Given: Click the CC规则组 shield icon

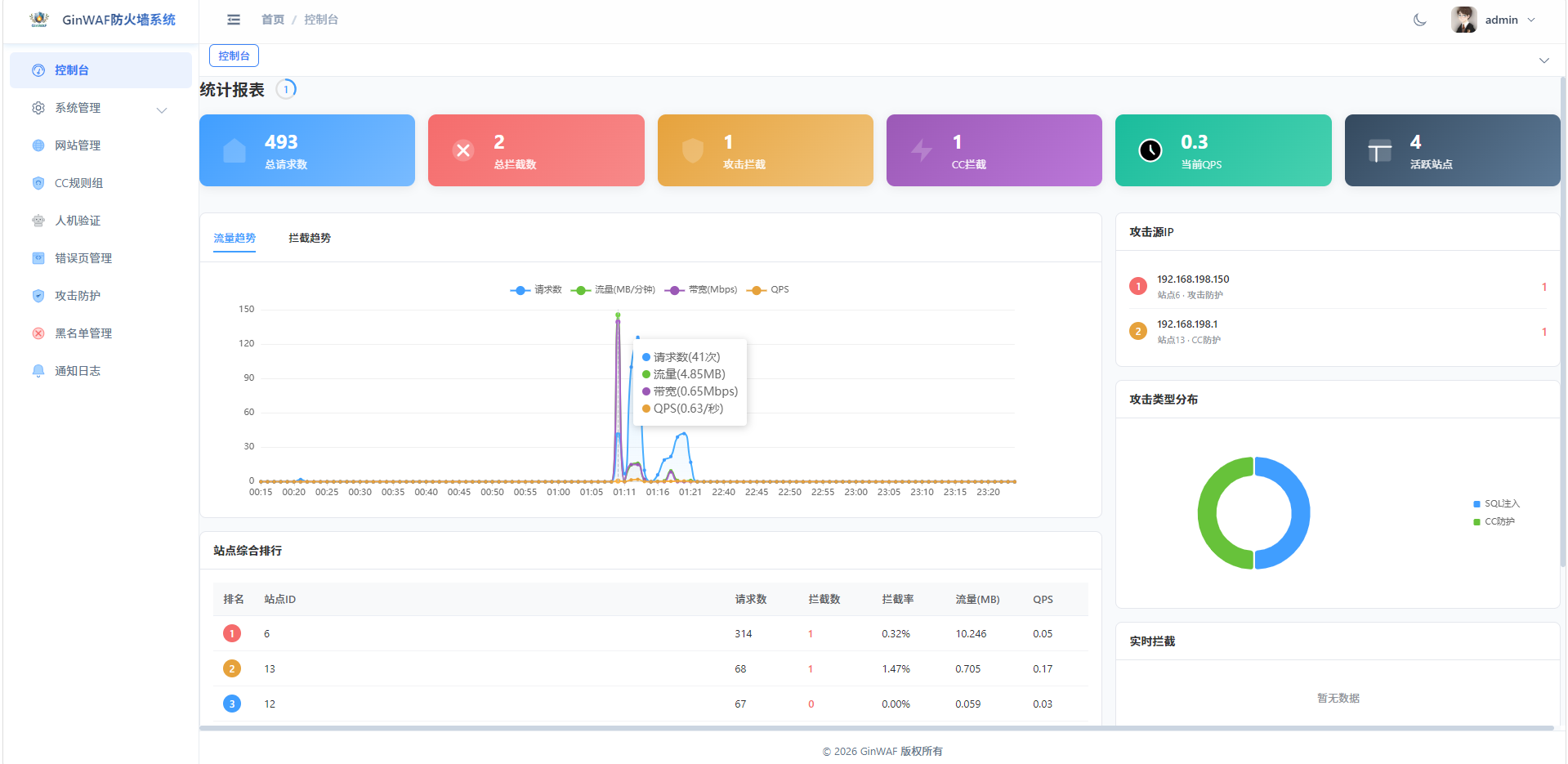Looking at the screenshot, I should (x=38, y=183).
